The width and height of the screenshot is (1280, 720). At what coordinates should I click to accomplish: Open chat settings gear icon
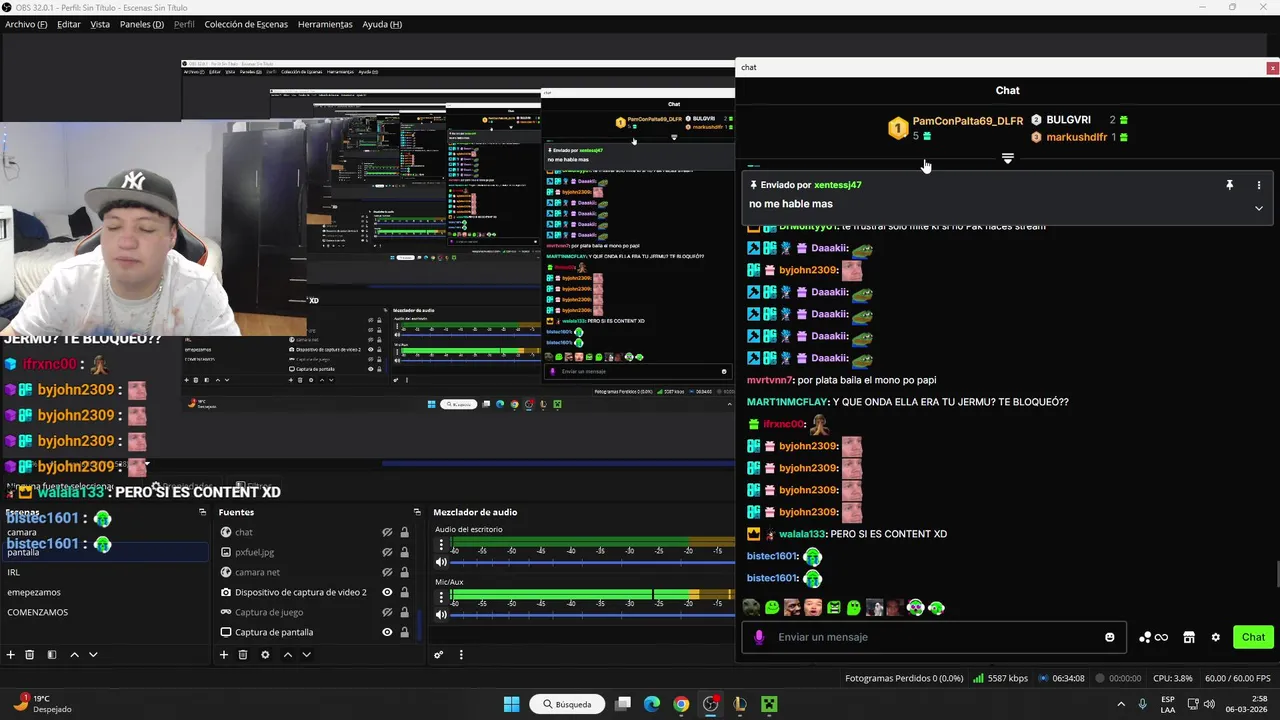pyautogui.click(x=1216, y=637)
